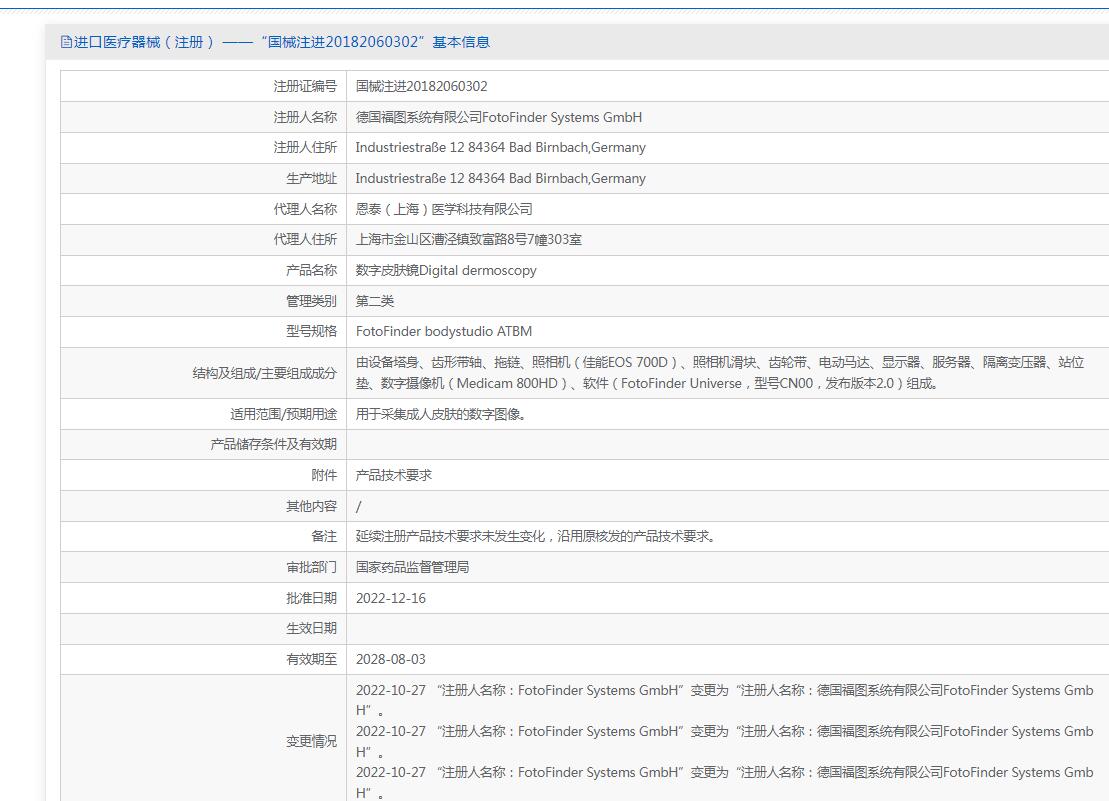The height and width of the screenshot is (801, 1109).
Task: Select the remark text starting 延续注册产品技术要求
Action: point(535,537)
